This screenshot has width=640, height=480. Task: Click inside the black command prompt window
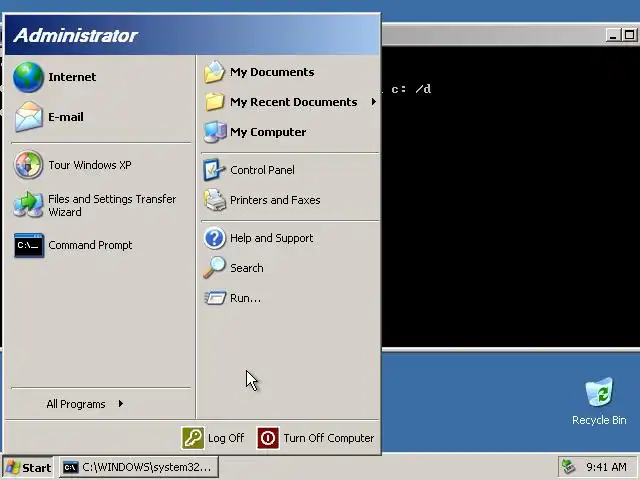[510, 196]
